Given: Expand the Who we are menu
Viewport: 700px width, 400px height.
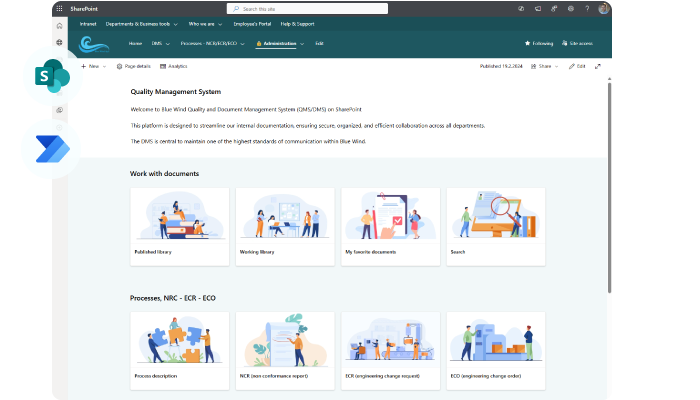Looking at the screenshot, I should (x=205, y=23).
